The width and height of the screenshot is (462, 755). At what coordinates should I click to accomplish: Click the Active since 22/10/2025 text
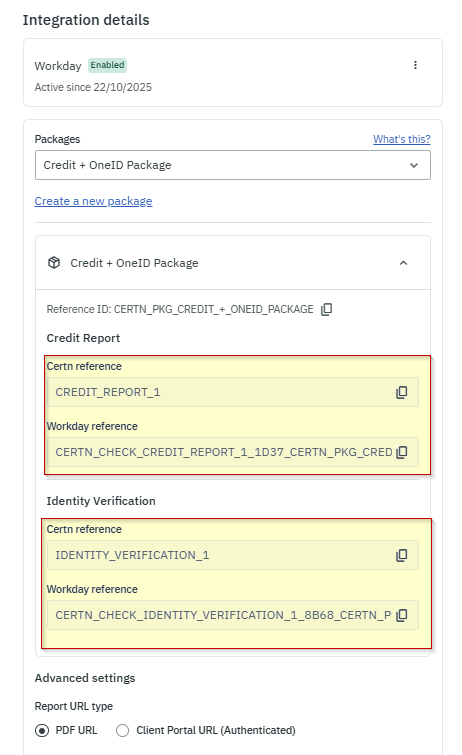[93, 87]
